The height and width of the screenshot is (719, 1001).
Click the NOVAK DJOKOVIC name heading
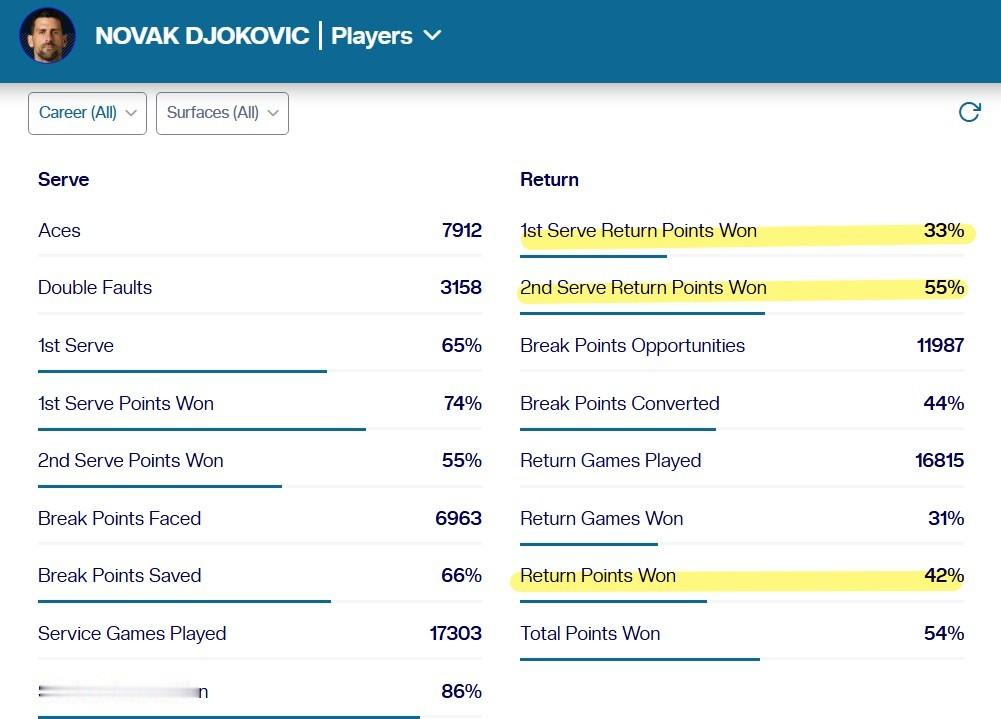click(x=202, y=35)
